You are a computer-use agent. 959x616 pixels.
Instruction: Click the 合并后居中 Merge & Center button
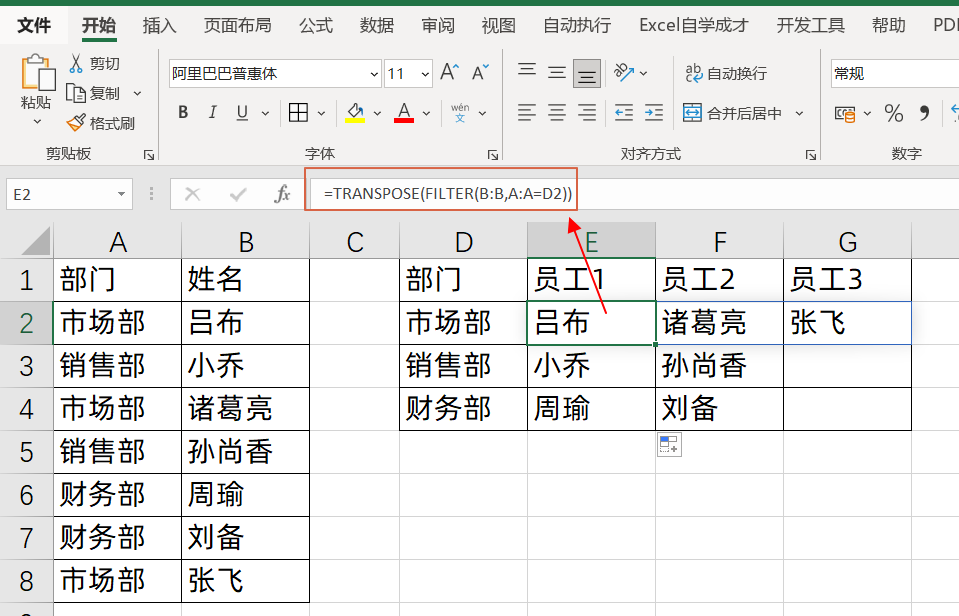pyautogui.click(x=732, y=113)
